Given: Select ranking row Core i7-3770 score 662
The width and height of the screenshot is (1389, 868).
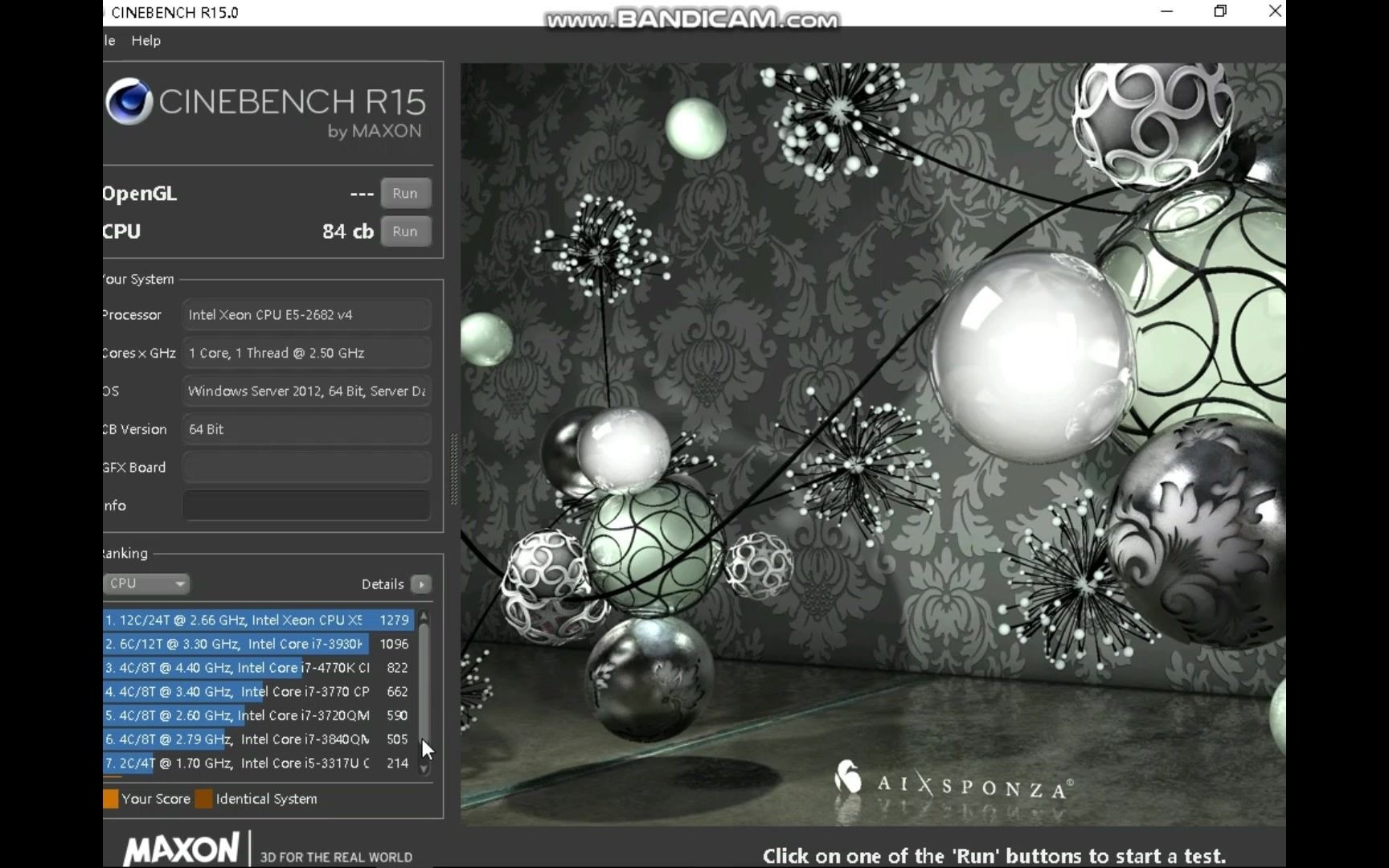Looking at the screenshot, I should pyautogui.click(x=258, y=691).
